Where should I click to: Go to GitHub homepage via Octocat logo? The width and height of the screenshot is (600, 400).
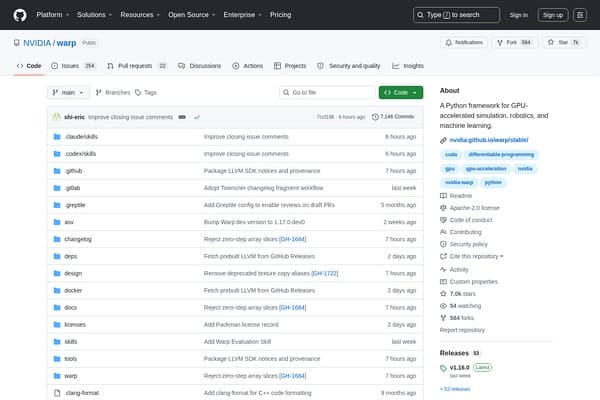click(20, 15)
